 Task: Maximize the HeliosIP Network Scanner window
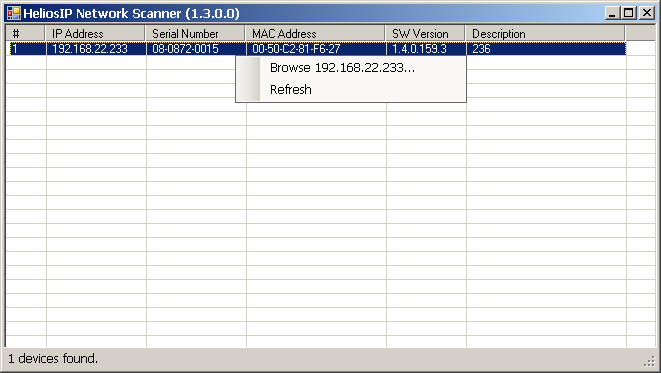tap(628, 13)
